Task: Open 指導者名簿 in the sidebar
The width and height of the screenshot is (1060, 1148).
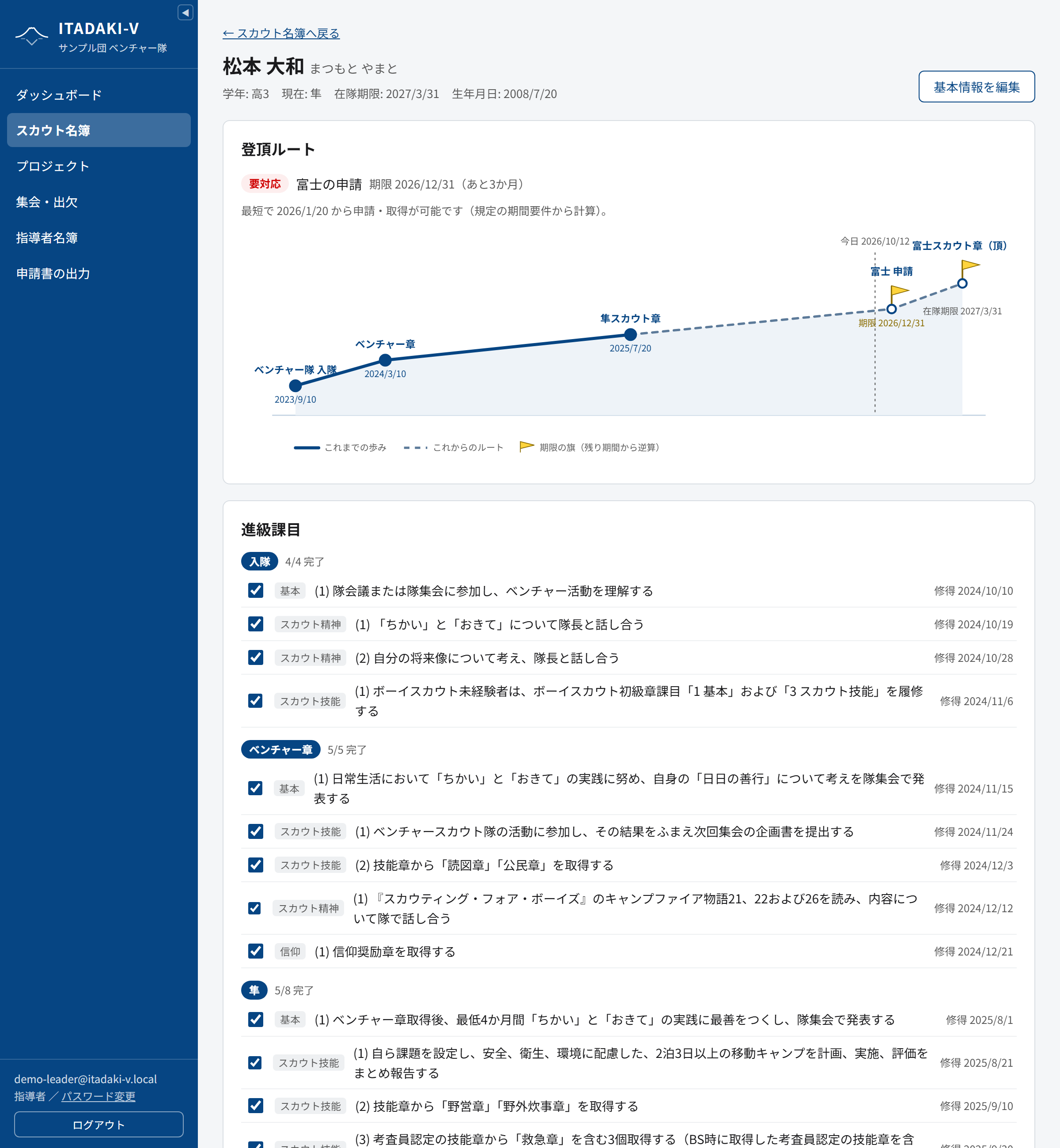Action: pos(98,238)
